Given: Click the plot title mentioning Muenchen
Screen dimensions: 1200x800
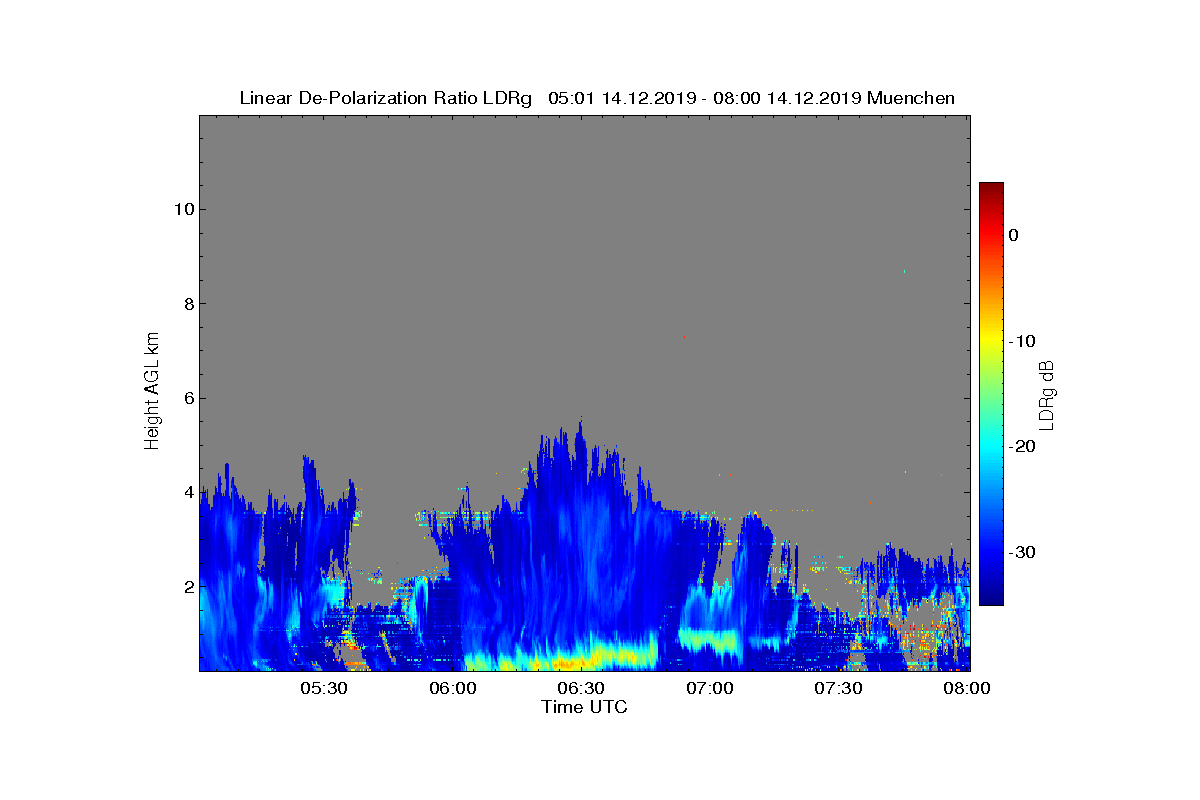Looking at the screenshot, I should tap(597, 98).
